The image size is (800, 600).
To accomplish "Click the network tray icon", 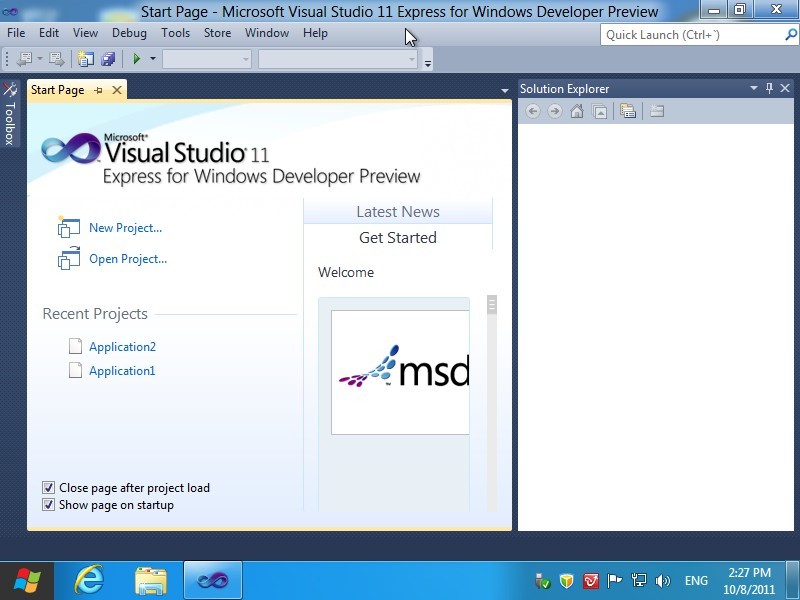I will pyautogui.click(x=638, y=581).
